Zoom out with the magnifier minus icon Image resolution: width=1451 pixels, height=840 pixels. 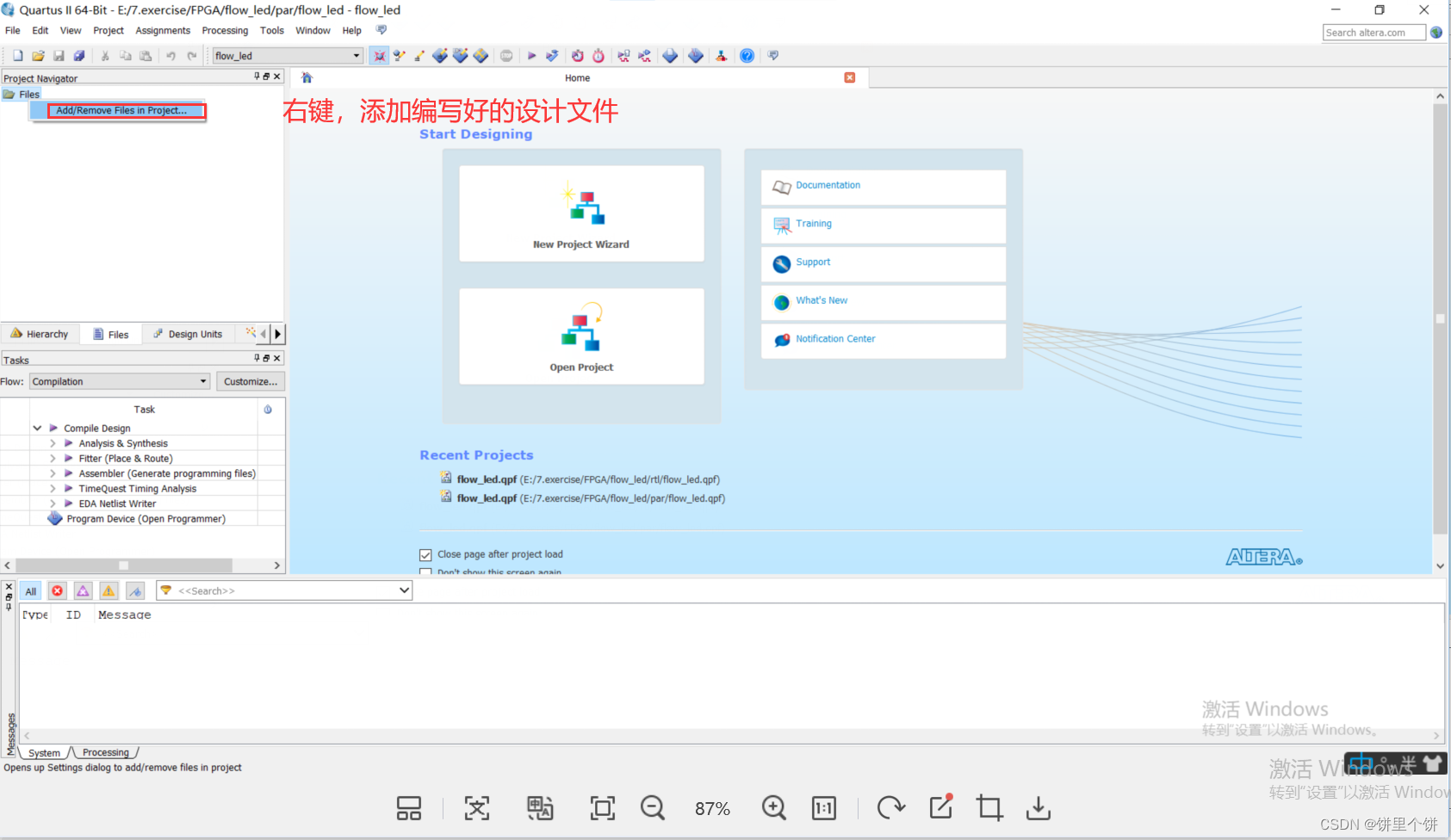653,808
